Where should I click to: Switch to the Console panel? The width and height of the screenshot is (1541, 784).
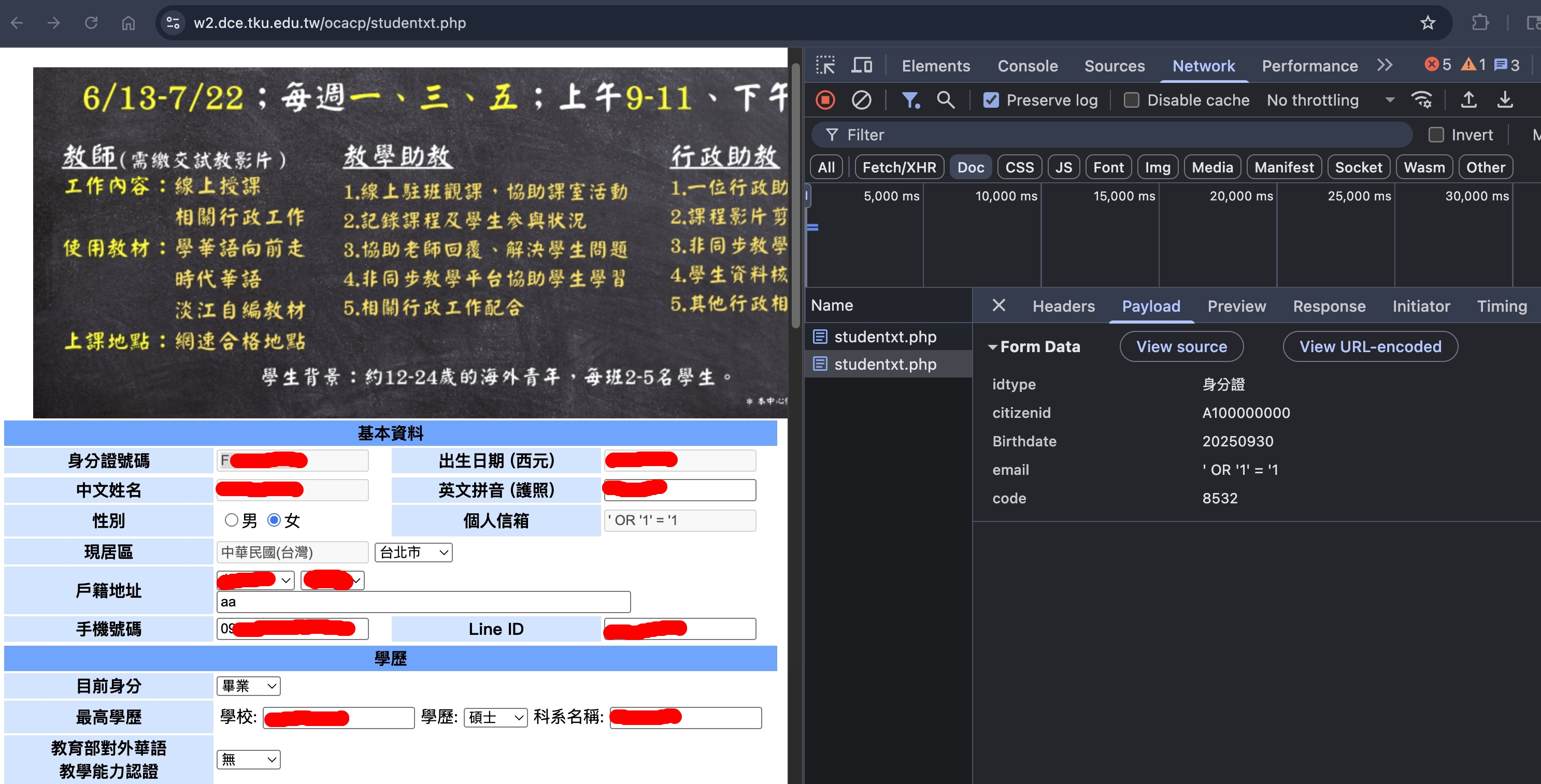pyautogui.click(x=1027, y=65)
